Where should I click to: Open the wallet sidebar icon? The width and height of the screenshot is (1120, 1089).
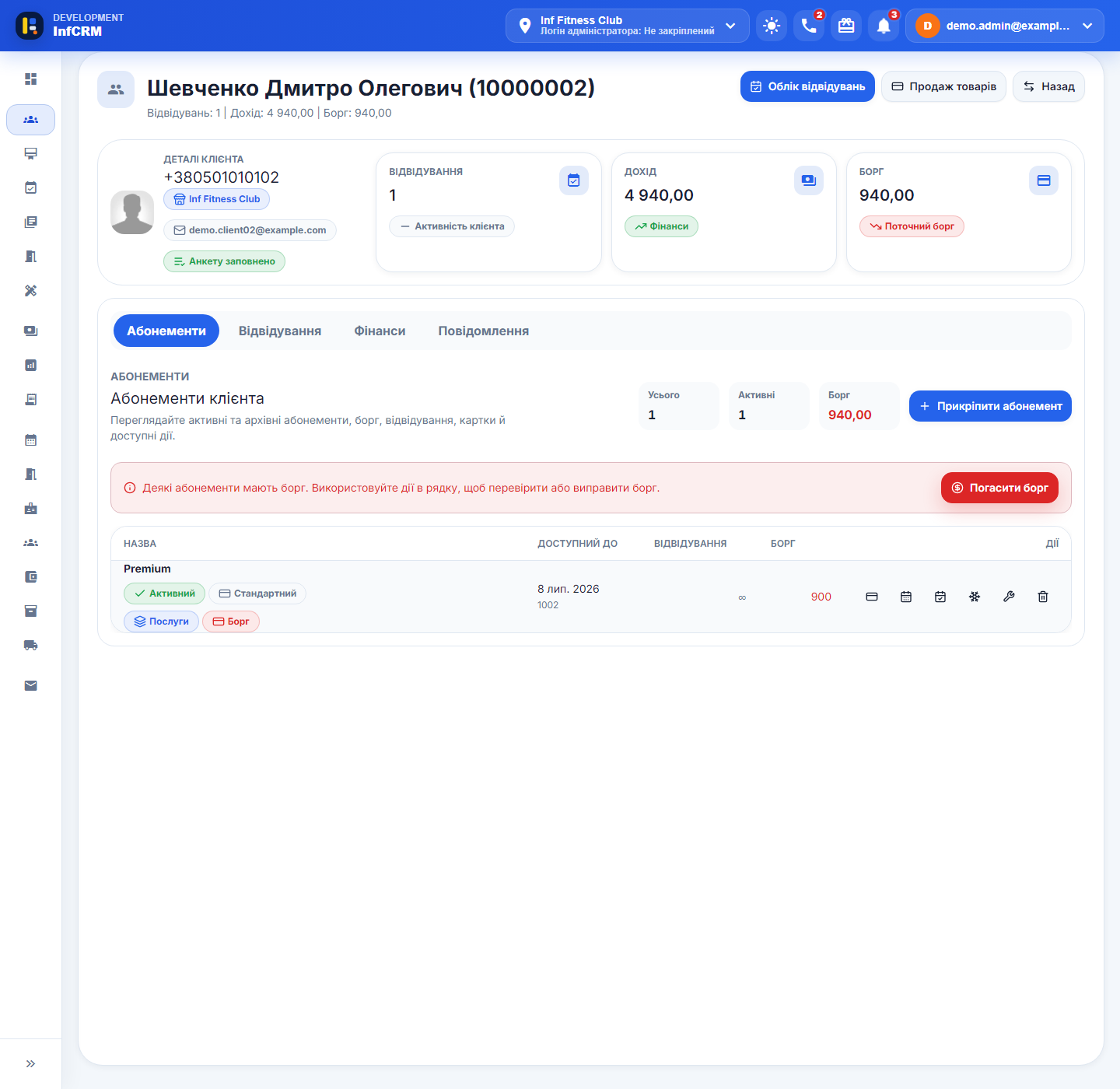(30, 576)
